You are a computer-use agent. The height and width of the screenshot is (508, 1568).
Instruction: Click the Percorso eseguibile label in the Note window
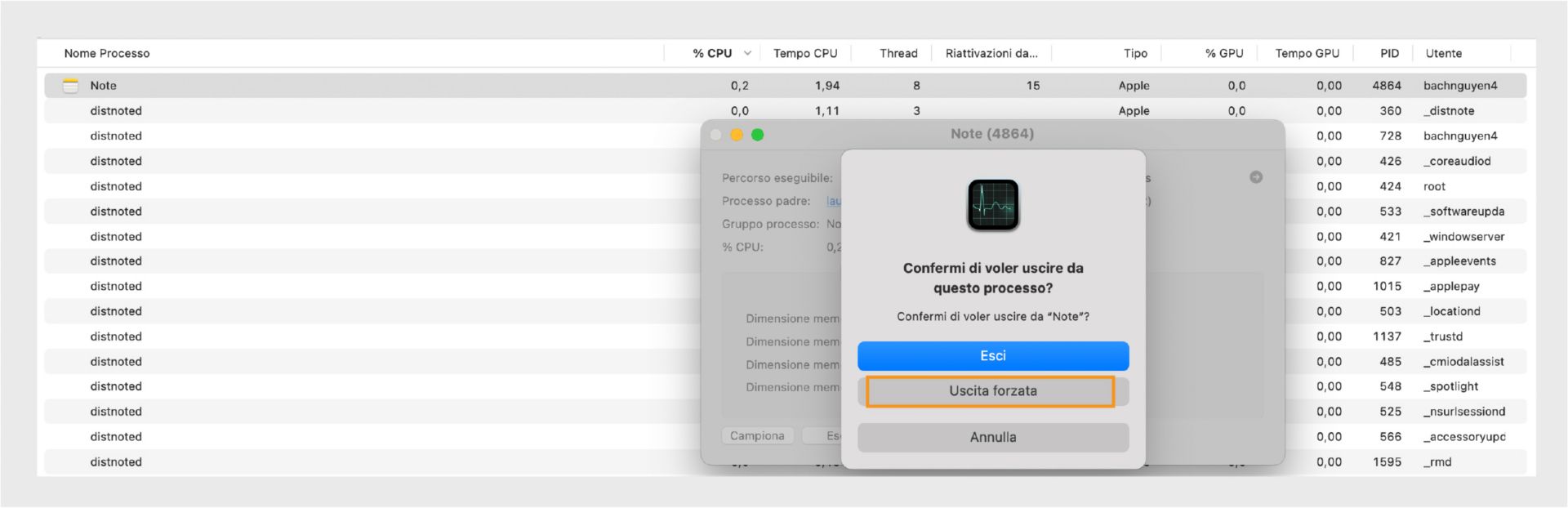pyautogui.click(x=777, y=178)
